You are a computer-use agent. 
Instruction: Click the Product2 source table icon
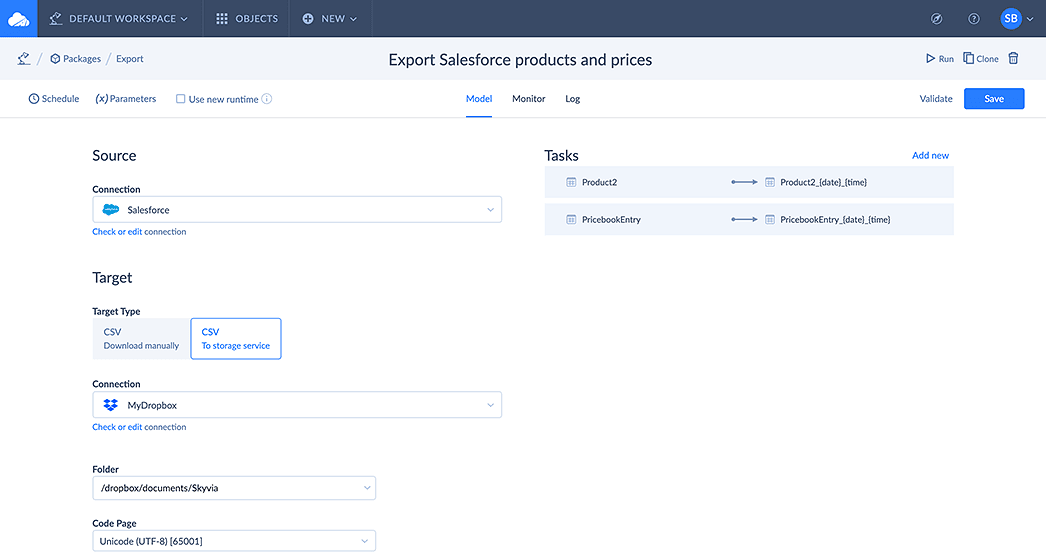(x=571, y=182)
